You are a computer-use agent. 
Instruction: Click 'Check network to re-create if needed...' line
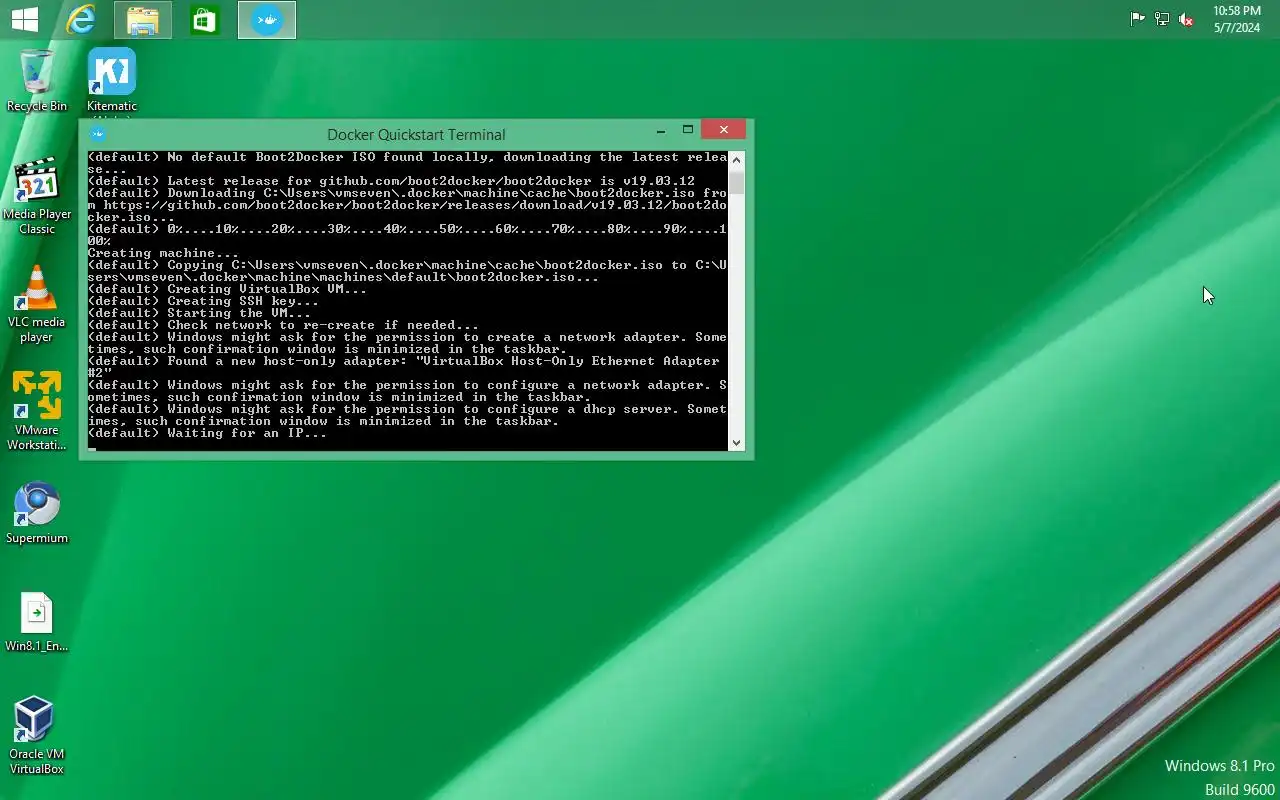[x=283, y=325]
